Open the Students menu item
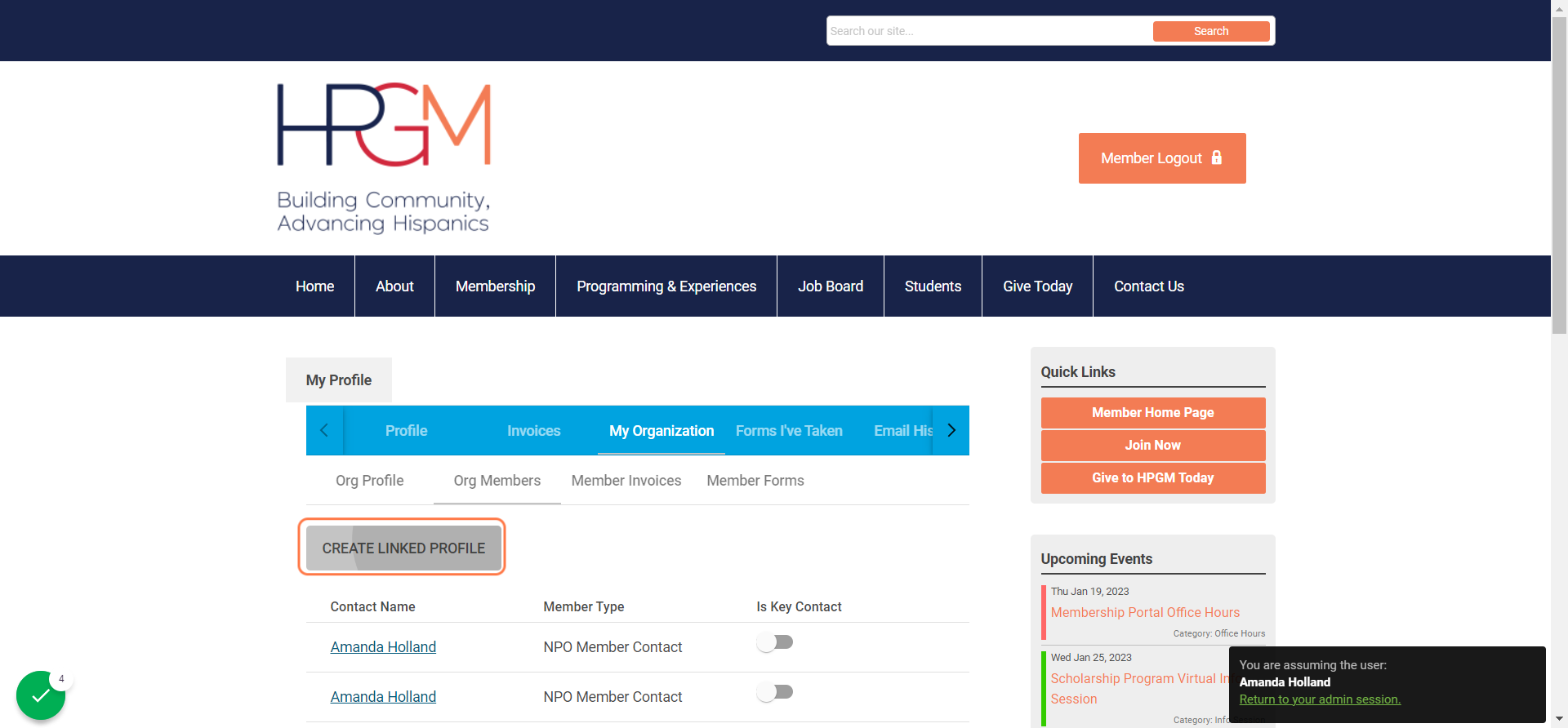 [x=933, y=286]
